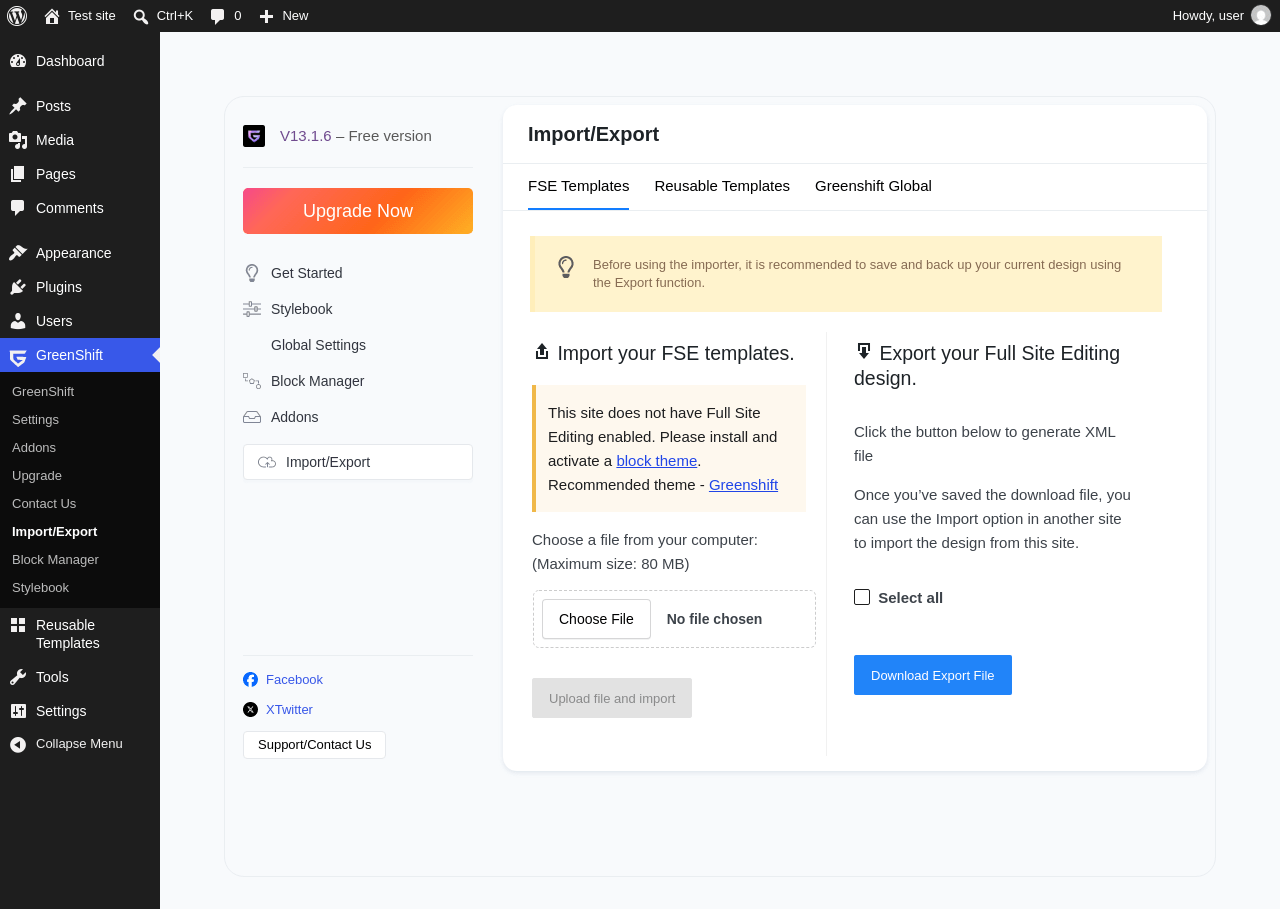Click the Greenshift logo beside version number
Image resolution: width=1280 pixels, height=909 pixels.
tap(254, 136)
